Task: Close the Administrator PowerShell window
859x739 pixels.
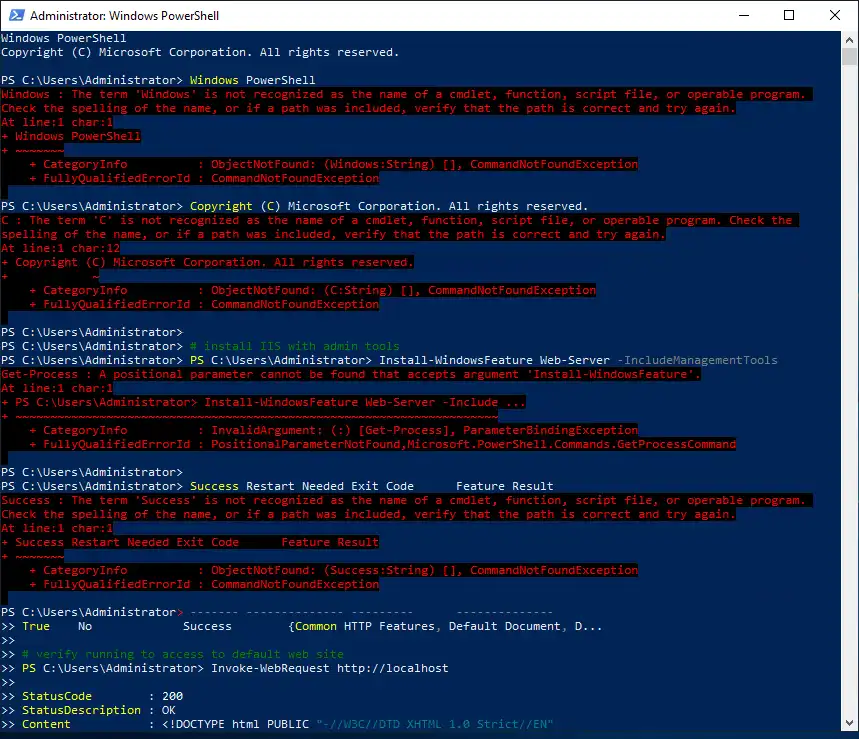Action: pos(834,15)
